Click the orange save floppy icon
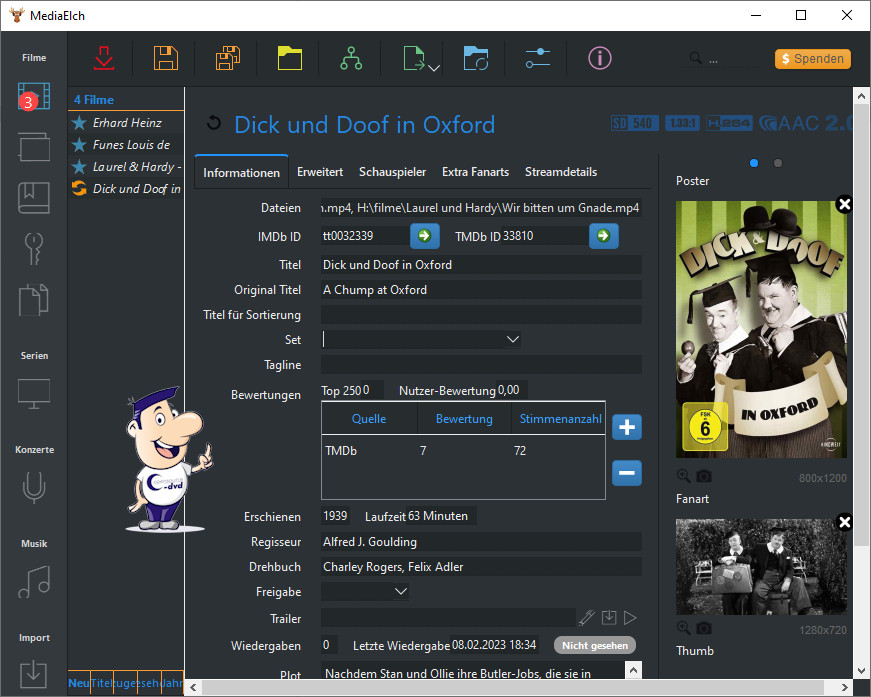Screen dimensions: 871x697 [166, 58]
